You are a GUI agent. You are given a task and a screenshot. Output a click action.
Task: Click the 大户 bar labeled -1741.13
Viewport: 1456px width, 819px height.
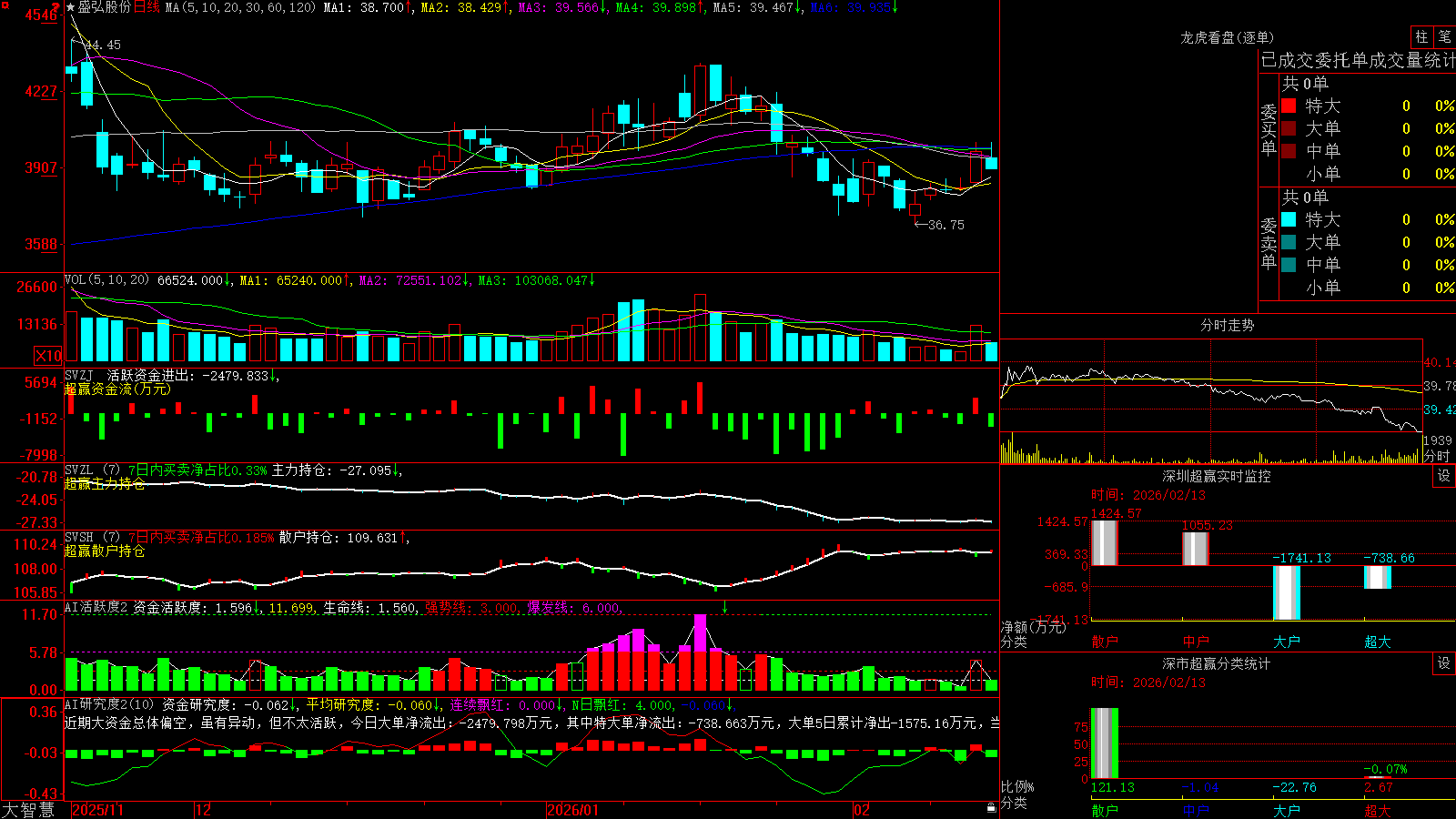click(x=1287, y=592)
